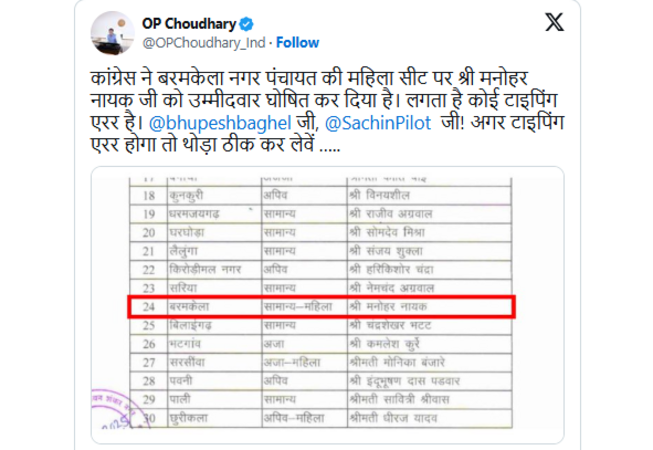Click row 30 in the table
Image resolution: width=653 pixels, height=450 pixels.
[321, 418]
